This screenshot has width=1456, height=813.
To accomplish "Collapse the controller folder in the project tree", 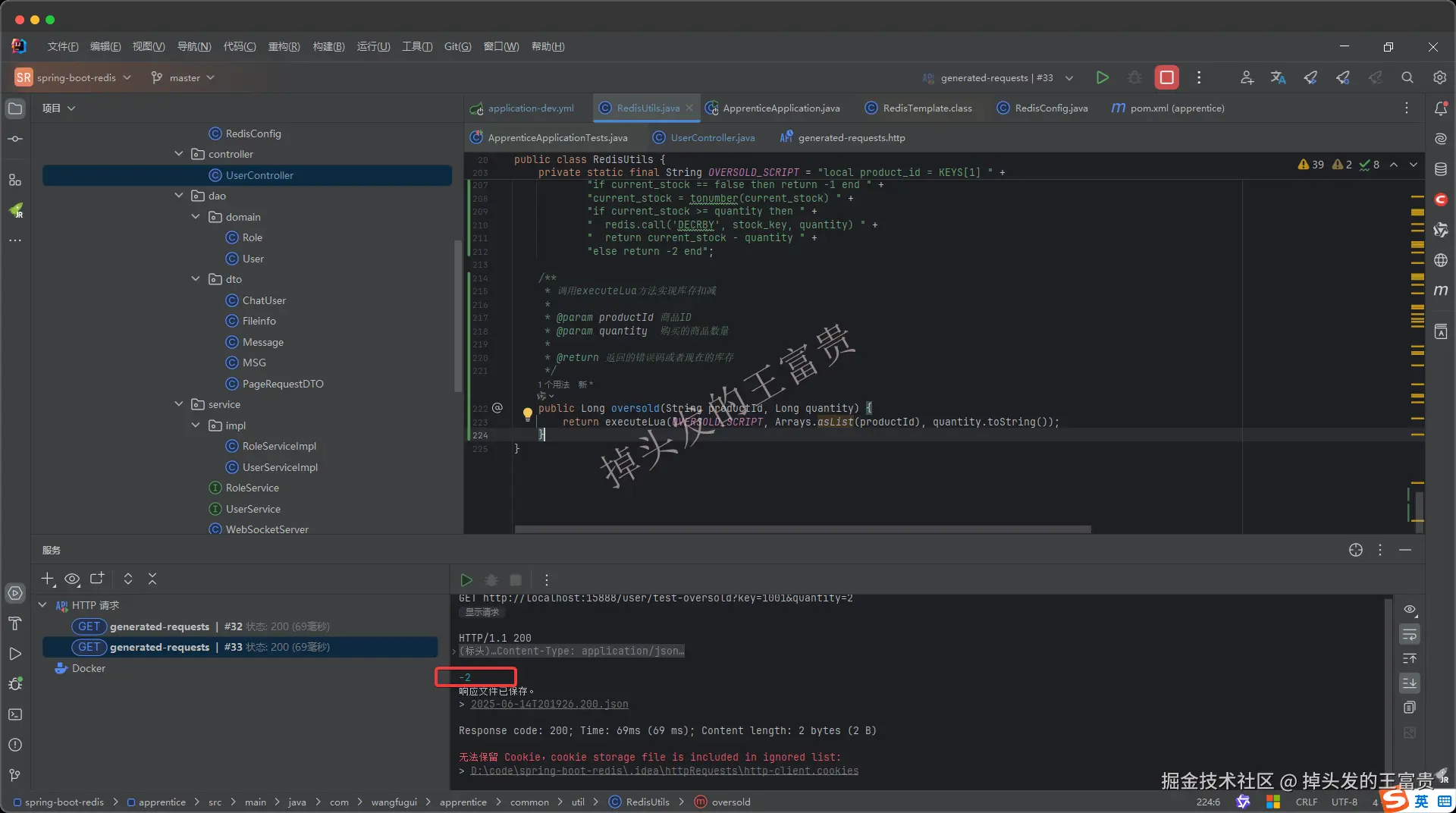I will point(179,154).
